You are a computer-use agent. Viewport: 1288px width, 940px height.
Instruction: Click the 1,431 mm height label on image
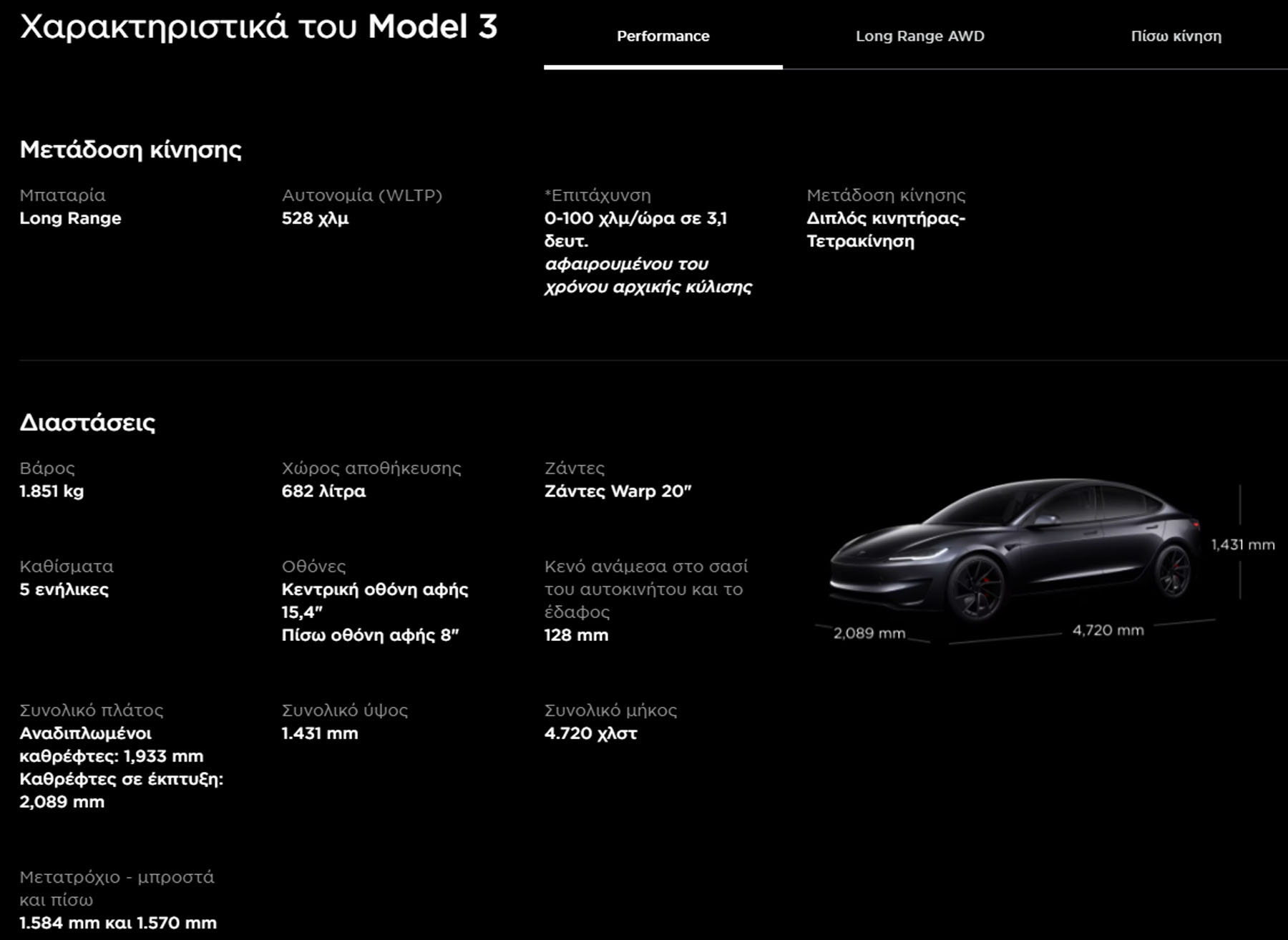(1242, 544)
